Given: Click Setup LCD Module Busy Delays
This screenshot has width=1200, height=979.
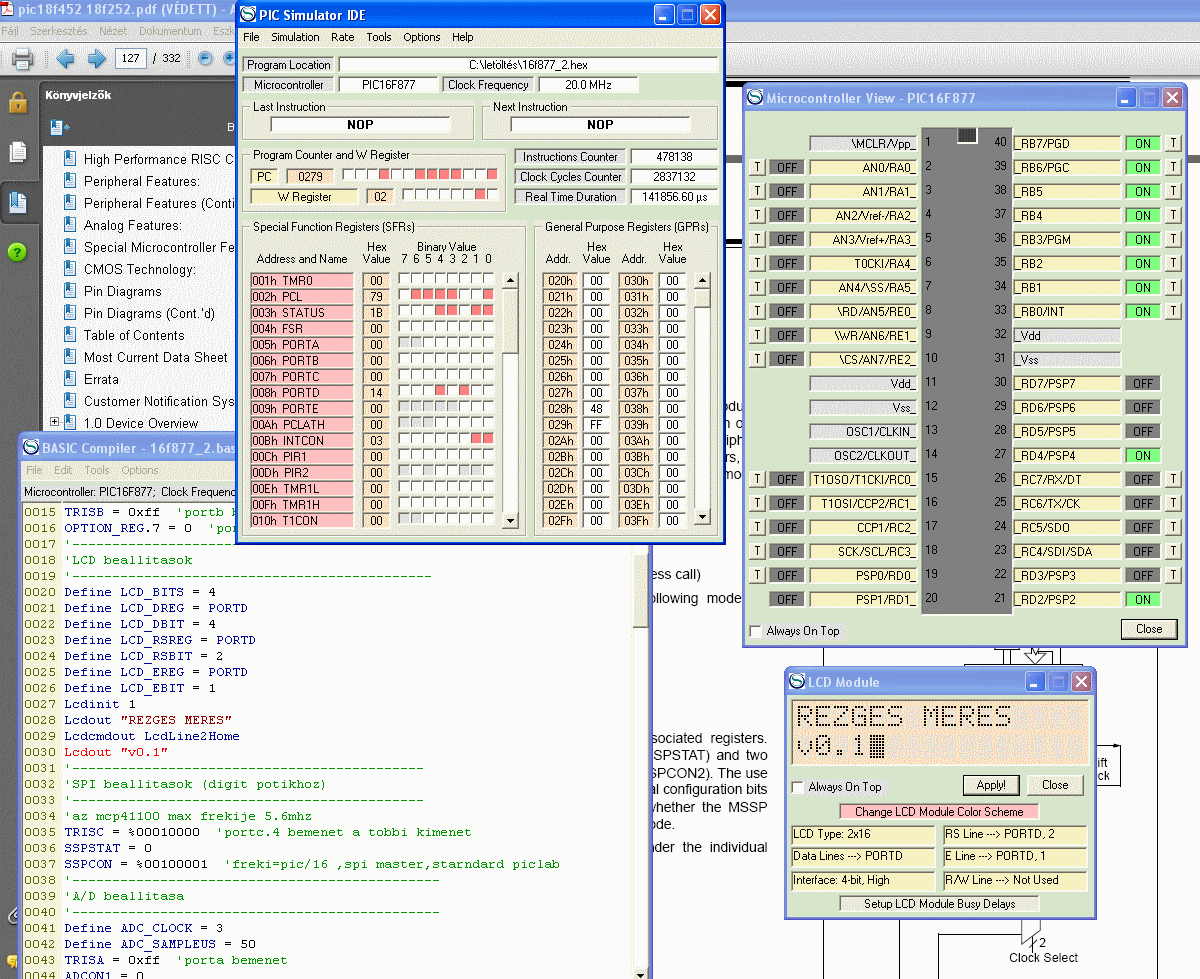Looking at the screenshot, I should (939, 904).
